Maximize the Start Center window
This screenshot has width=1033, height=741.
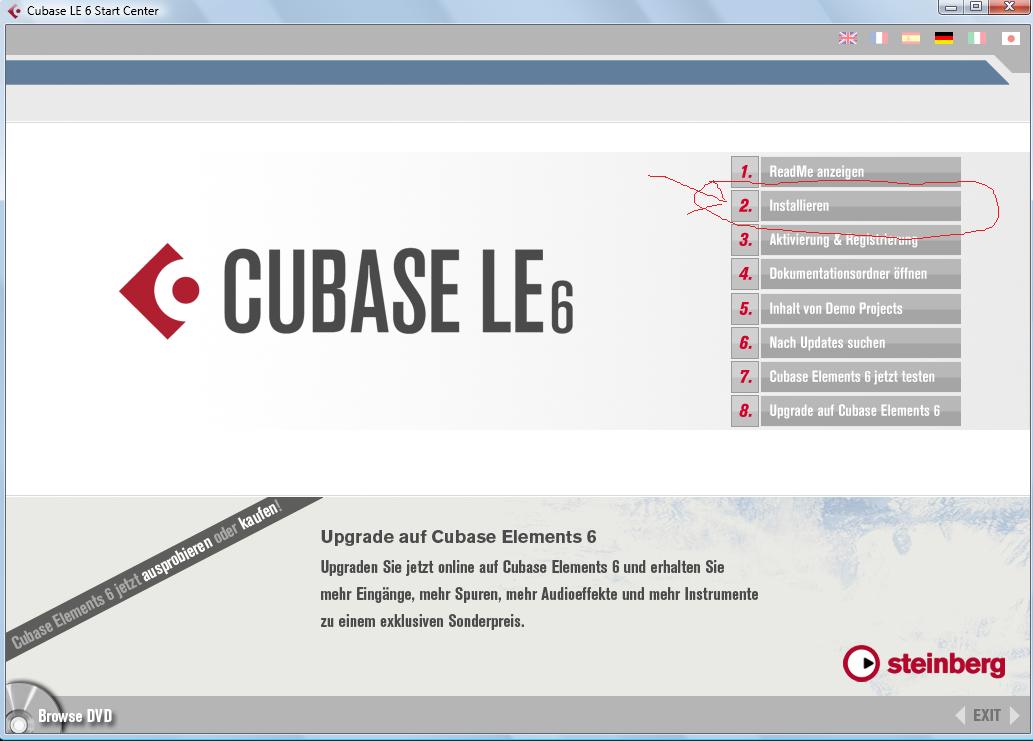point(976,7)
